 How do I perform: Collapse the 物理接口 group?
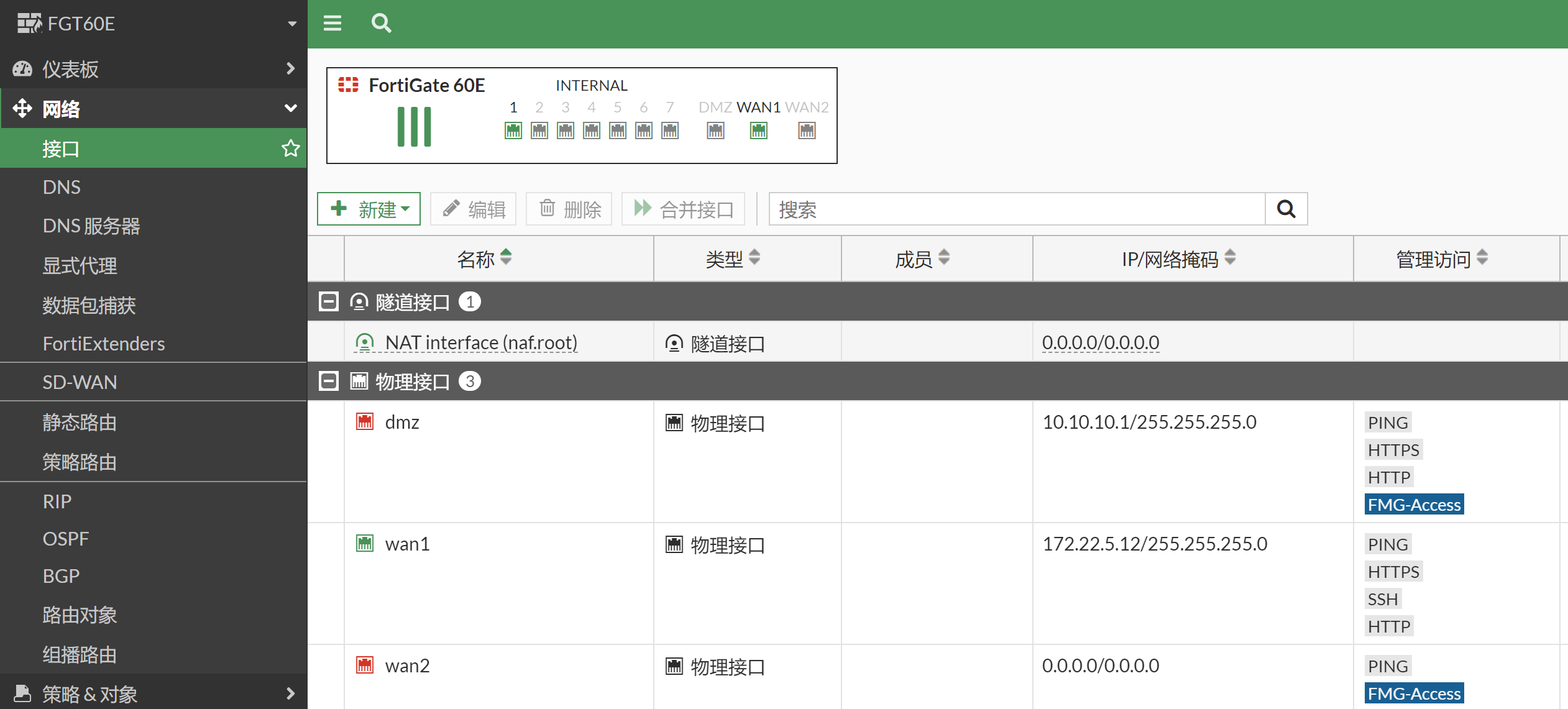(329, 381)
